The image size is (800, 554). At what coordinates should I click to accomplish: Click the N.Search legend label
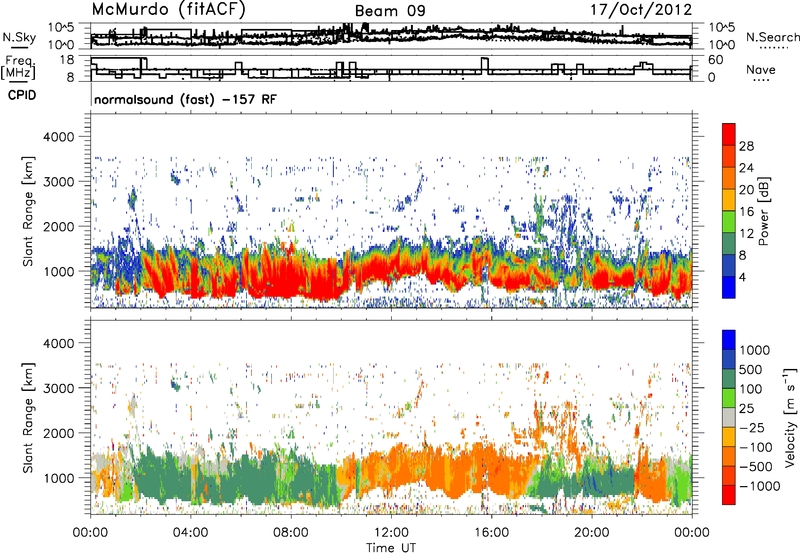pyautogui.click(x=772, y=37)
